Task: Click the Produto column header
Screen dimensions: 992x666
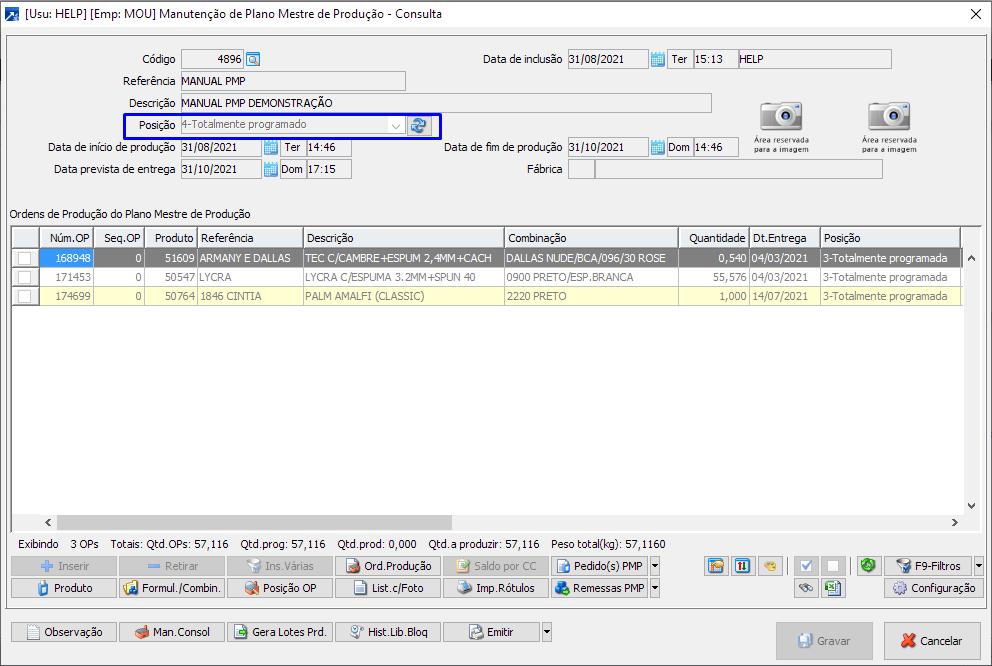Action: coord(171,238)
